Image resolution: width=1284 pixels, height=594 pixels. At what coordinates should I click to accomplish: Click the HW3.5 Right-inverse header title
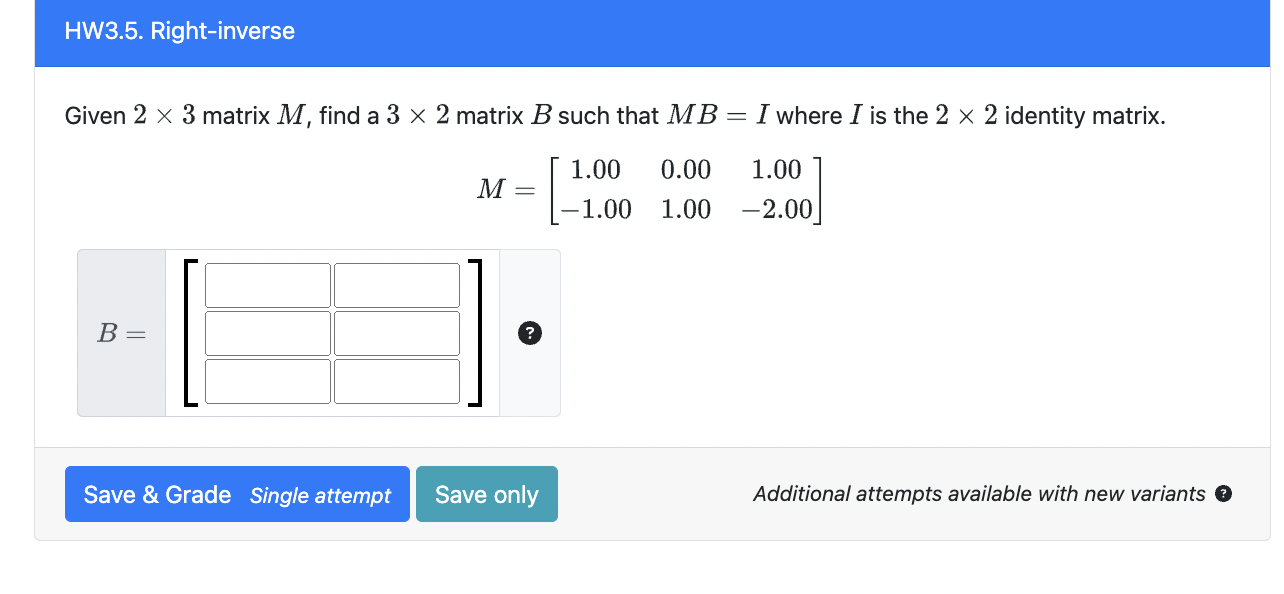(180, 31)
